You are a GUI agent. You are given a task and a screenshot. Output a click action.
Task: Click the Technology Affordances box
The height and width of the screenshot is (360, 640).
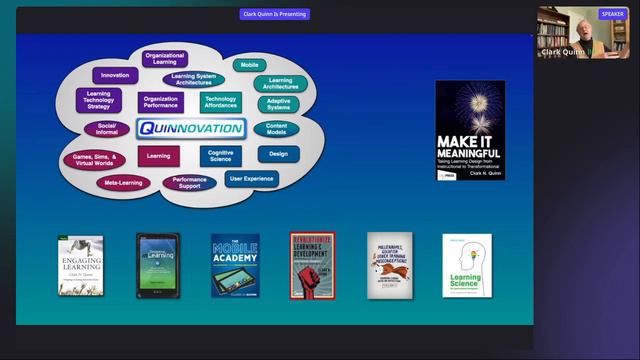click(221, 102)
